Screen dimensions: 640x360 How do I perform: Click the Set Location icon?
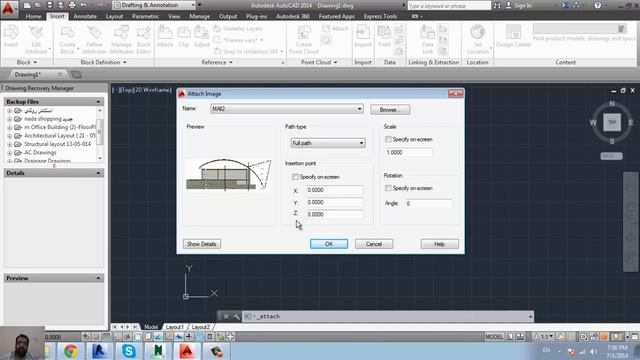click(x=478, y=39)
